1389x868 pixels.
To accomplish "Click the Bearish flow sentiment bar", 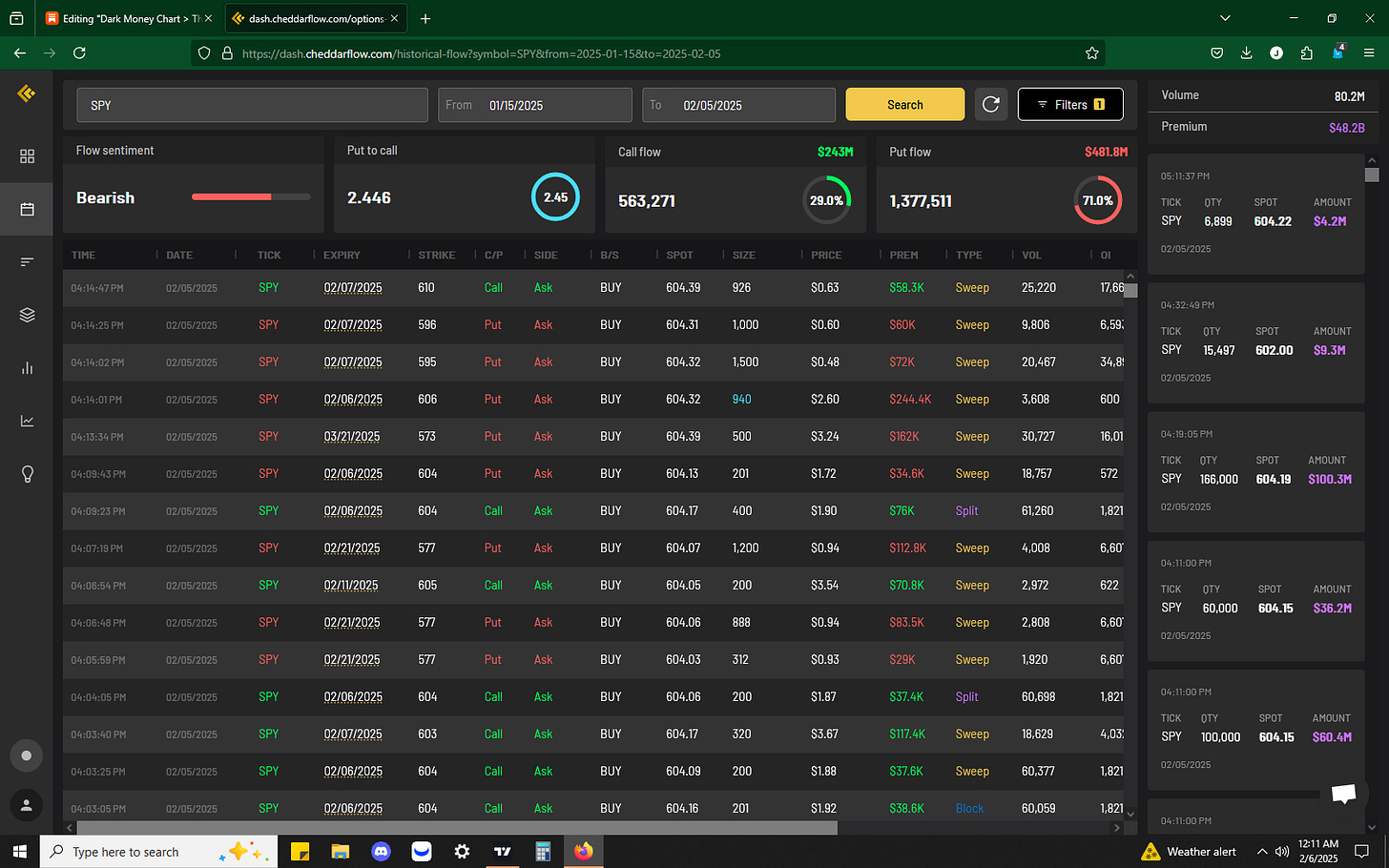I will (x=251, y=197).
